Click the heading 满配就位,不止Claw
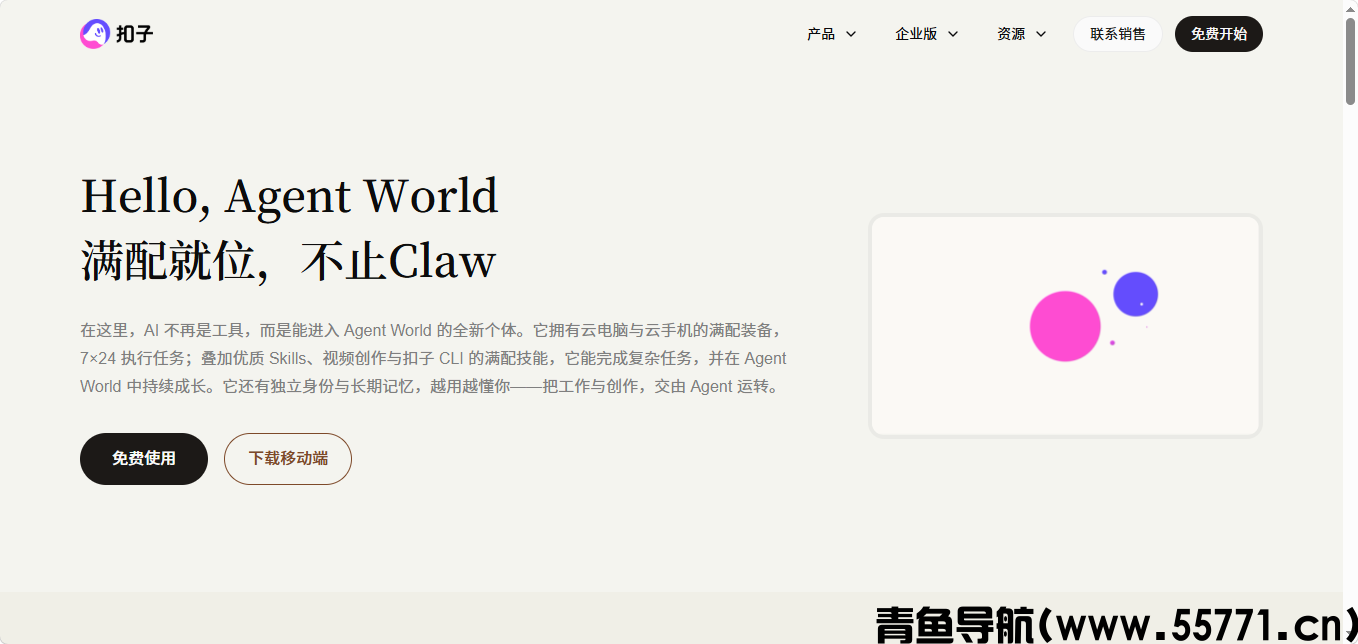 point(288,262)
